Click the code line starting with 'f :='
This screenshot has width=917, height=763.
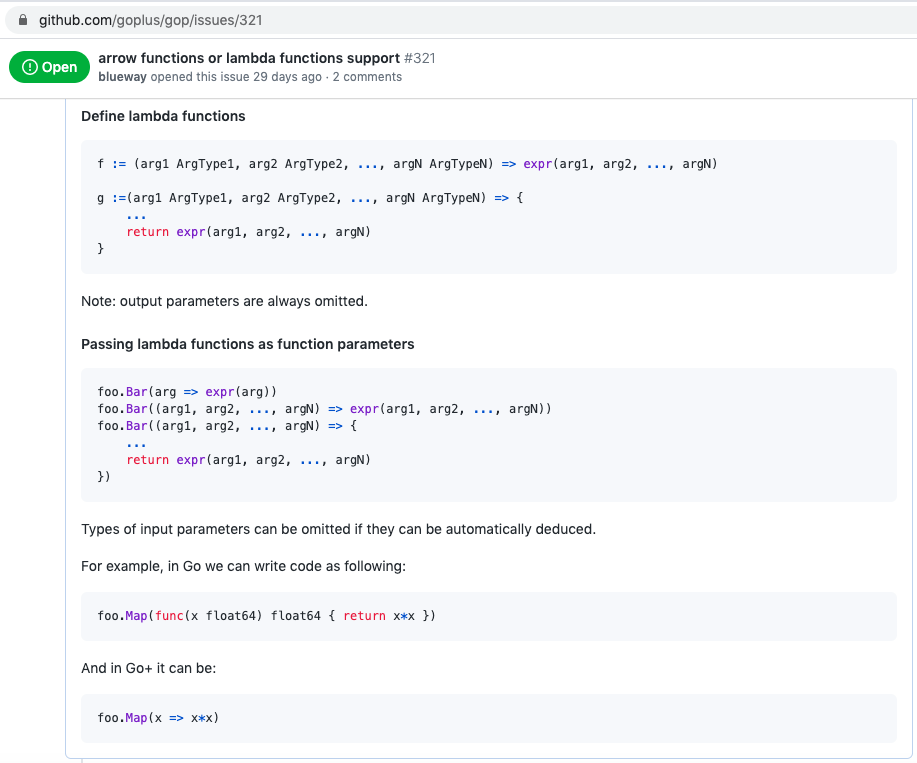407,164
